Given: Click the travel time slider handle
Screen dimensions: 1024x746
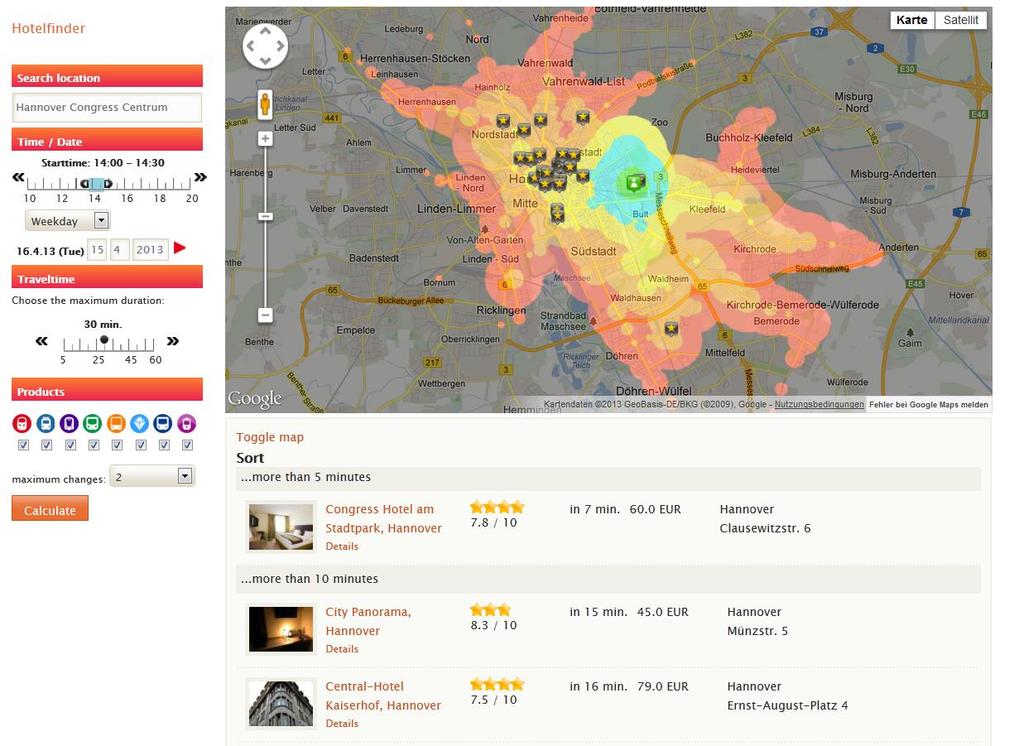Looking at the screenshot, I should (104, 340).
